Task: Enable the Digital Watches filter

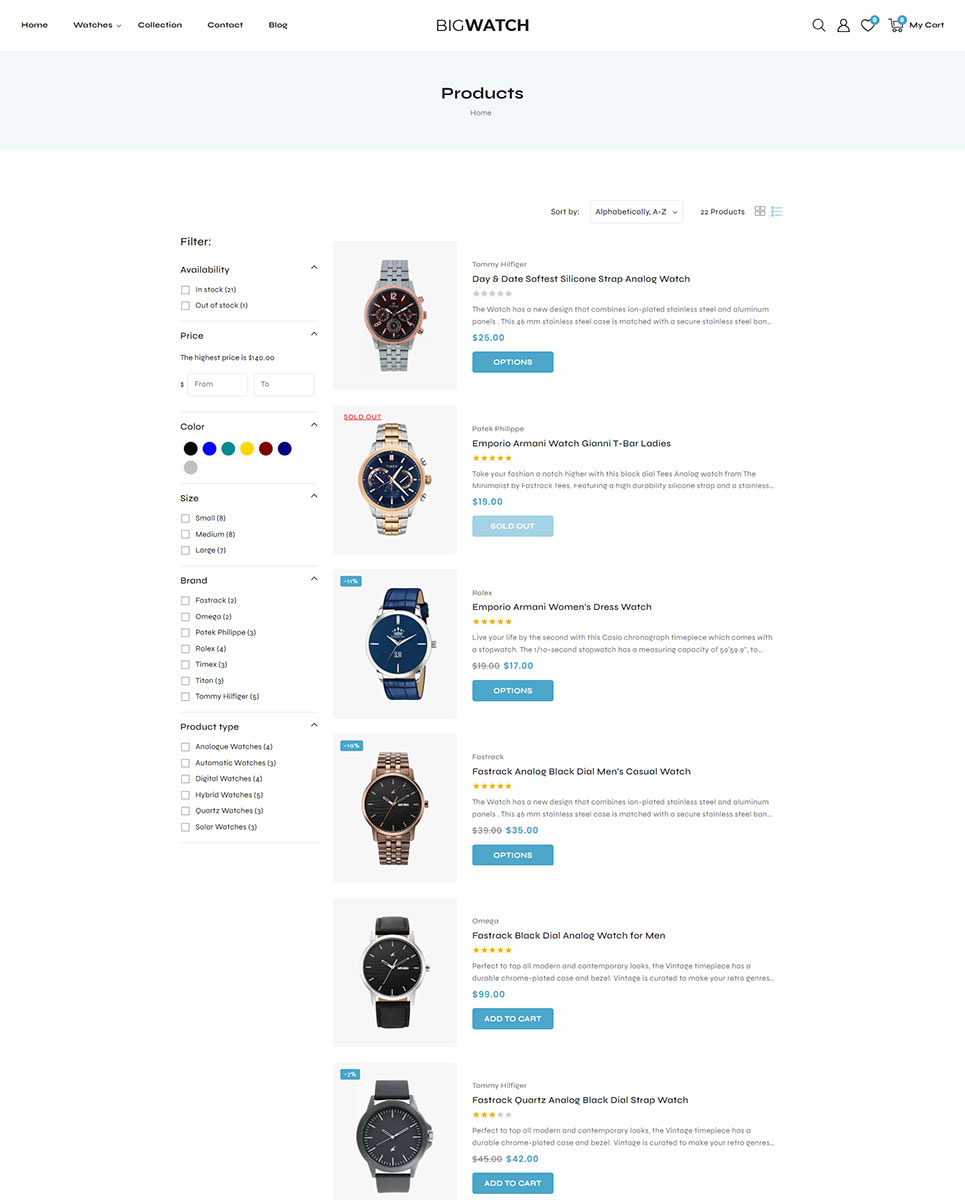Action: (x=185, y=779)
